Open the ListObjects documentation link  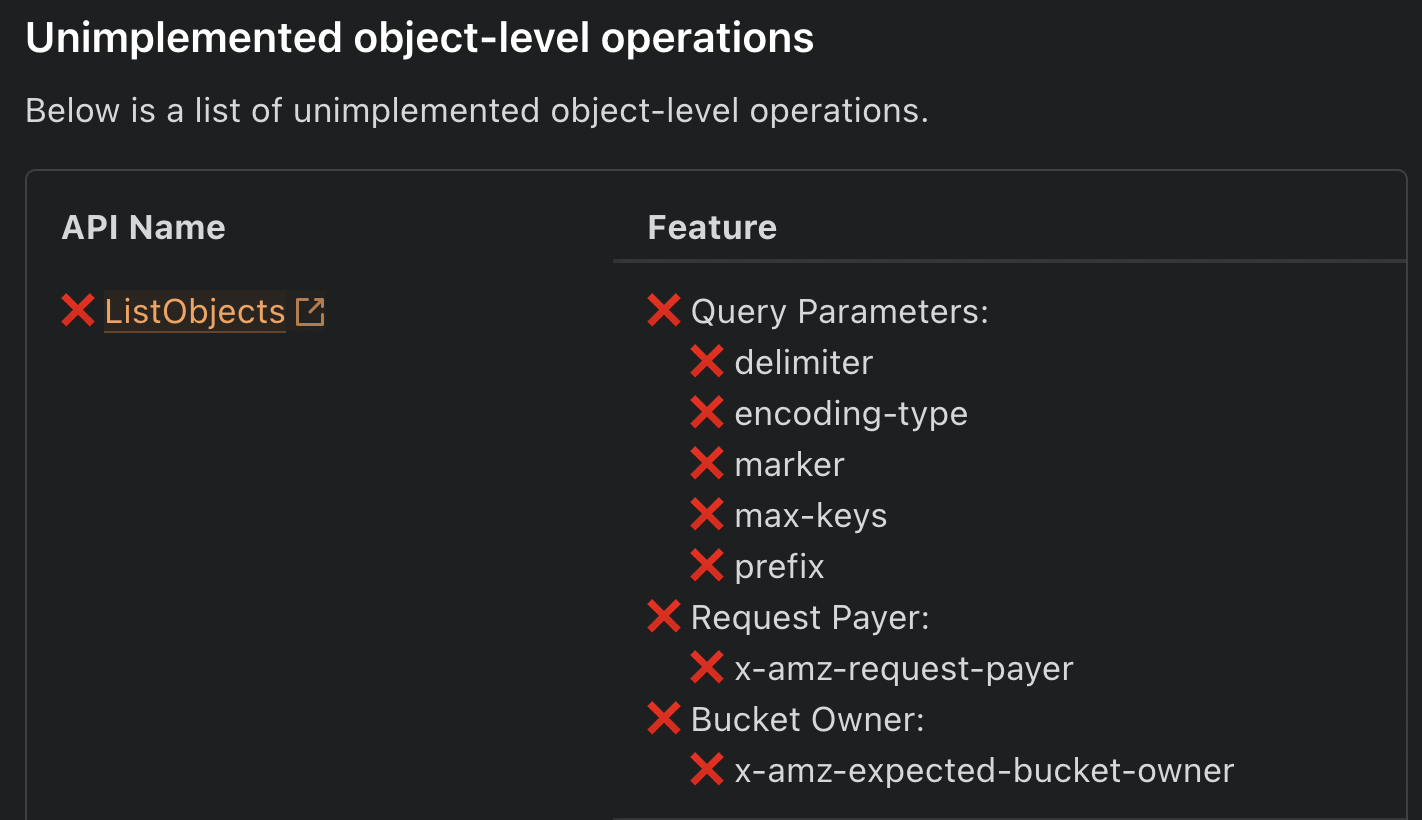[195, 312]
